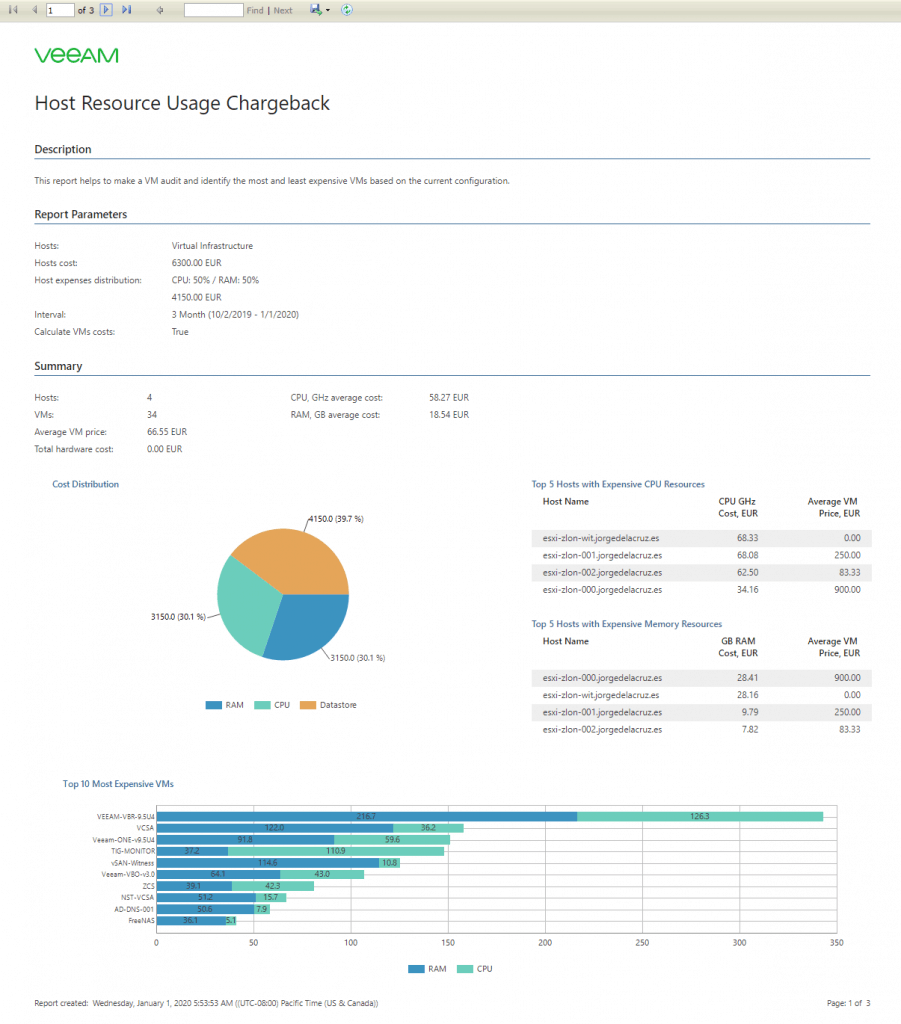901x1024 pixels.
Task: Click the RAM average cost '18.54 EUR'
Action: coord(449,415)
